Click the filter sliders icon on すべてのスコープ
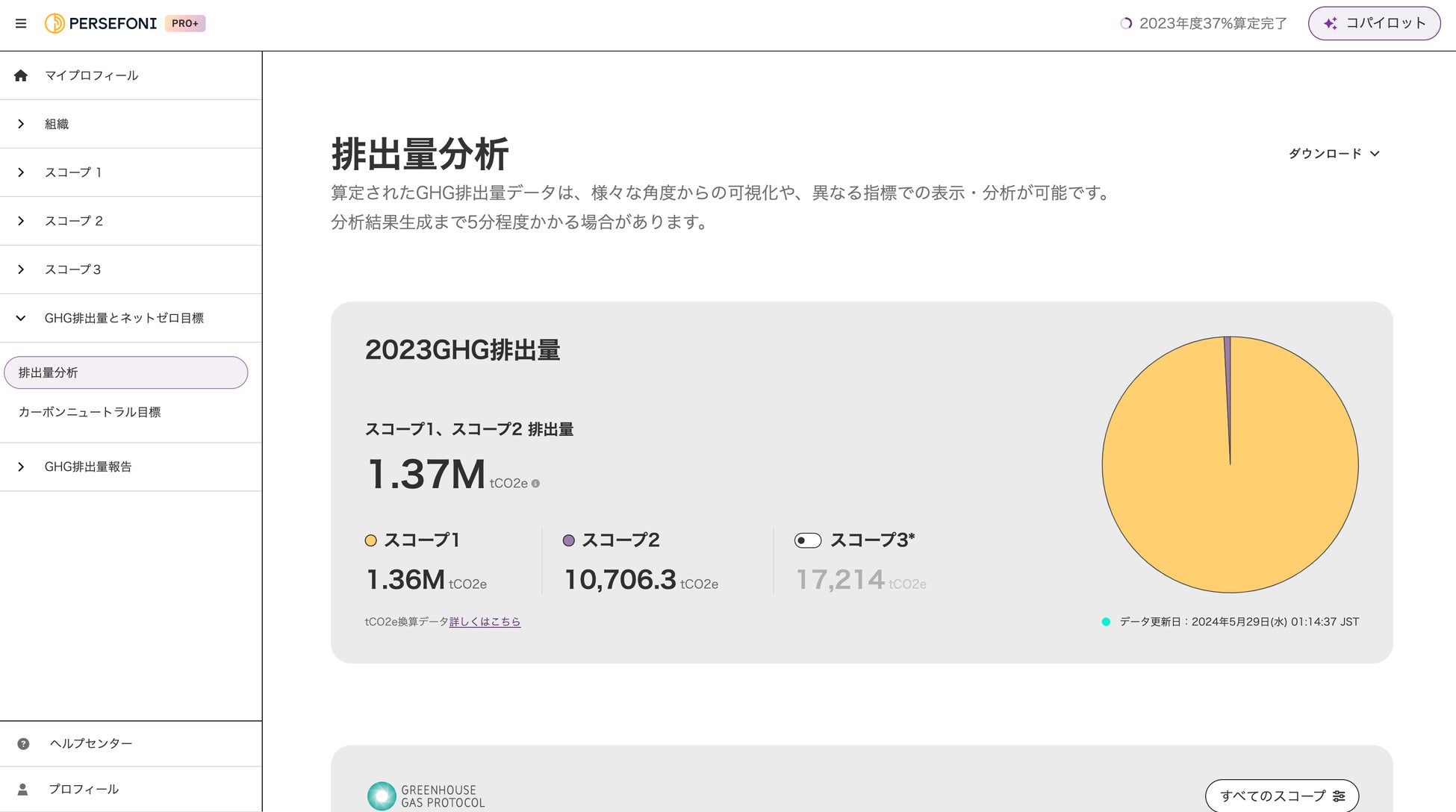Viewport: 1456px width, 812px height. 1339,796
